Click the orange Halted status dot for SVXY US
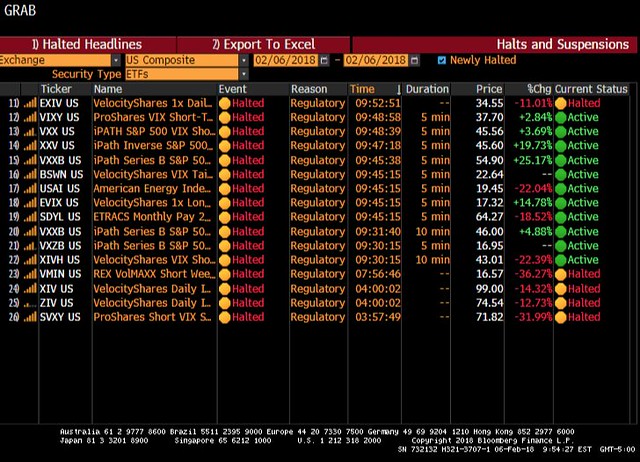 [x=561, y=317]
